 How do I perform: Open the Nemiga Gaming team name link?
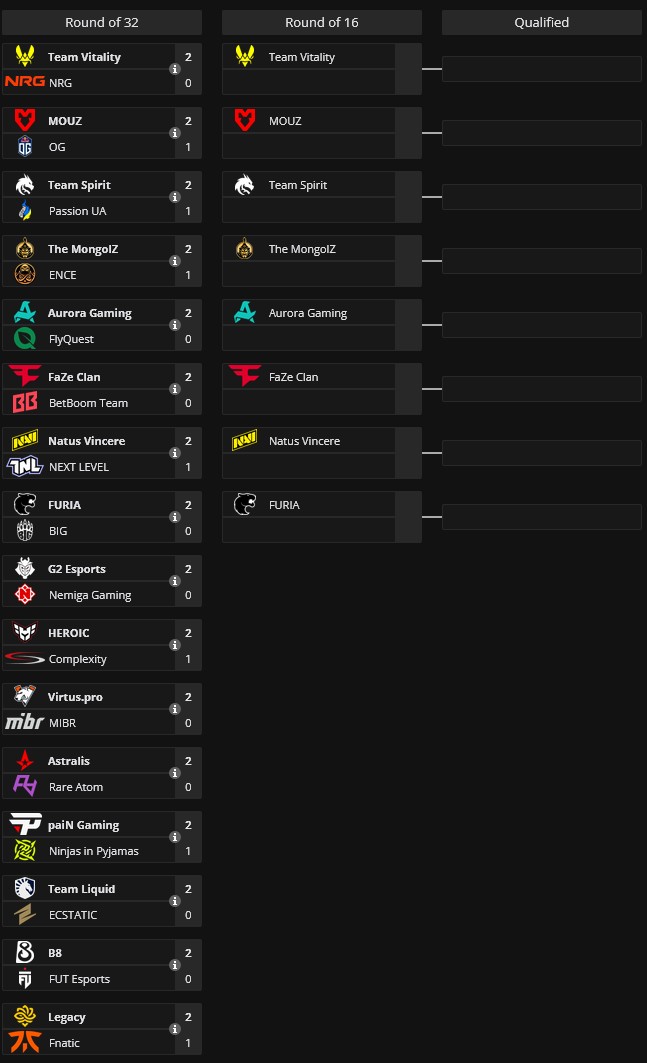point(90,595)
